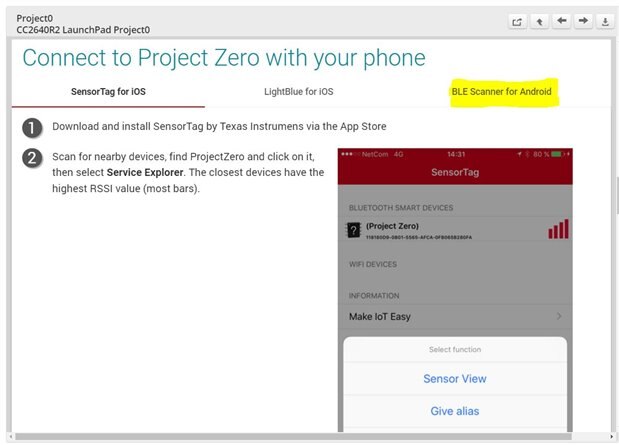Click the share/export icon in header

(517, 22)
